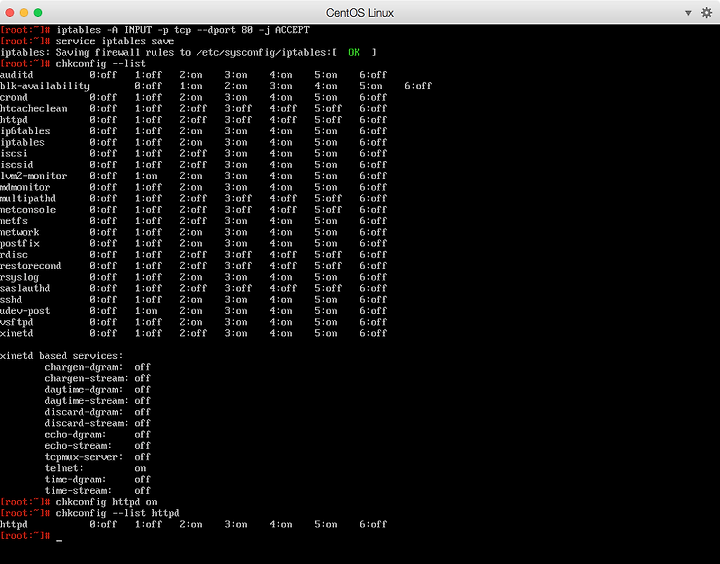Viewport: 720px width, 564px height.
Task: Click the 'service iptables save' command
Action: [x=115, y=41]
